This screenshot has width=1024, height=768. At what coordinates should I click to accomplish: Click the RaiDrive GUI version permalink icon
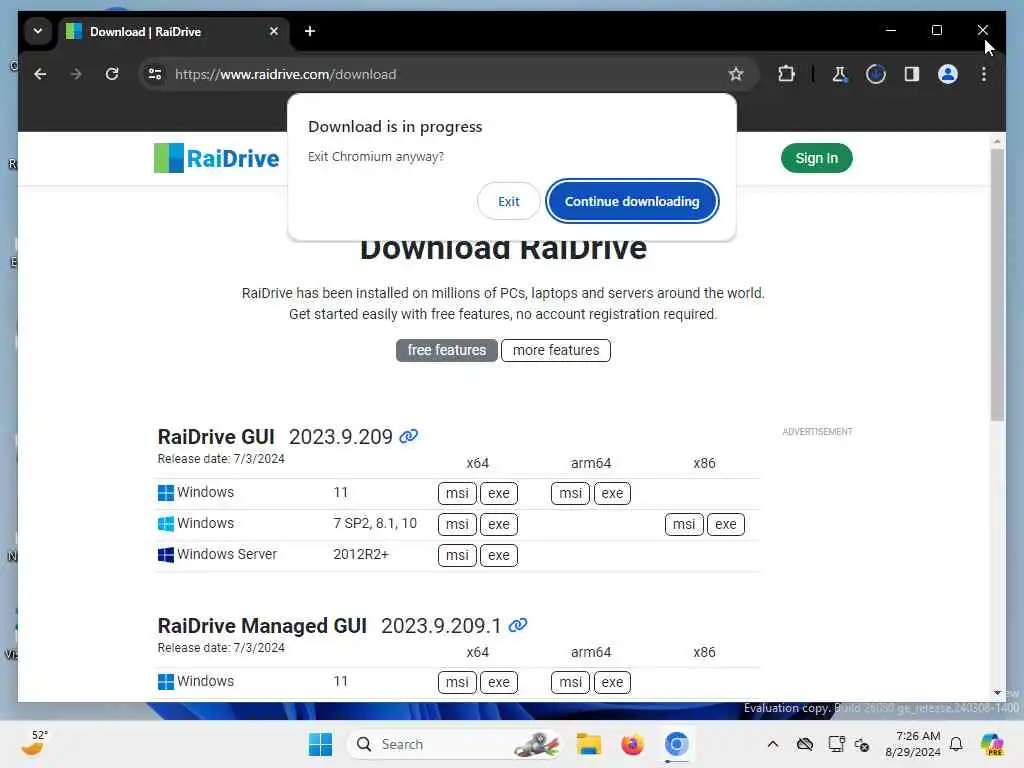pos(409,436)
